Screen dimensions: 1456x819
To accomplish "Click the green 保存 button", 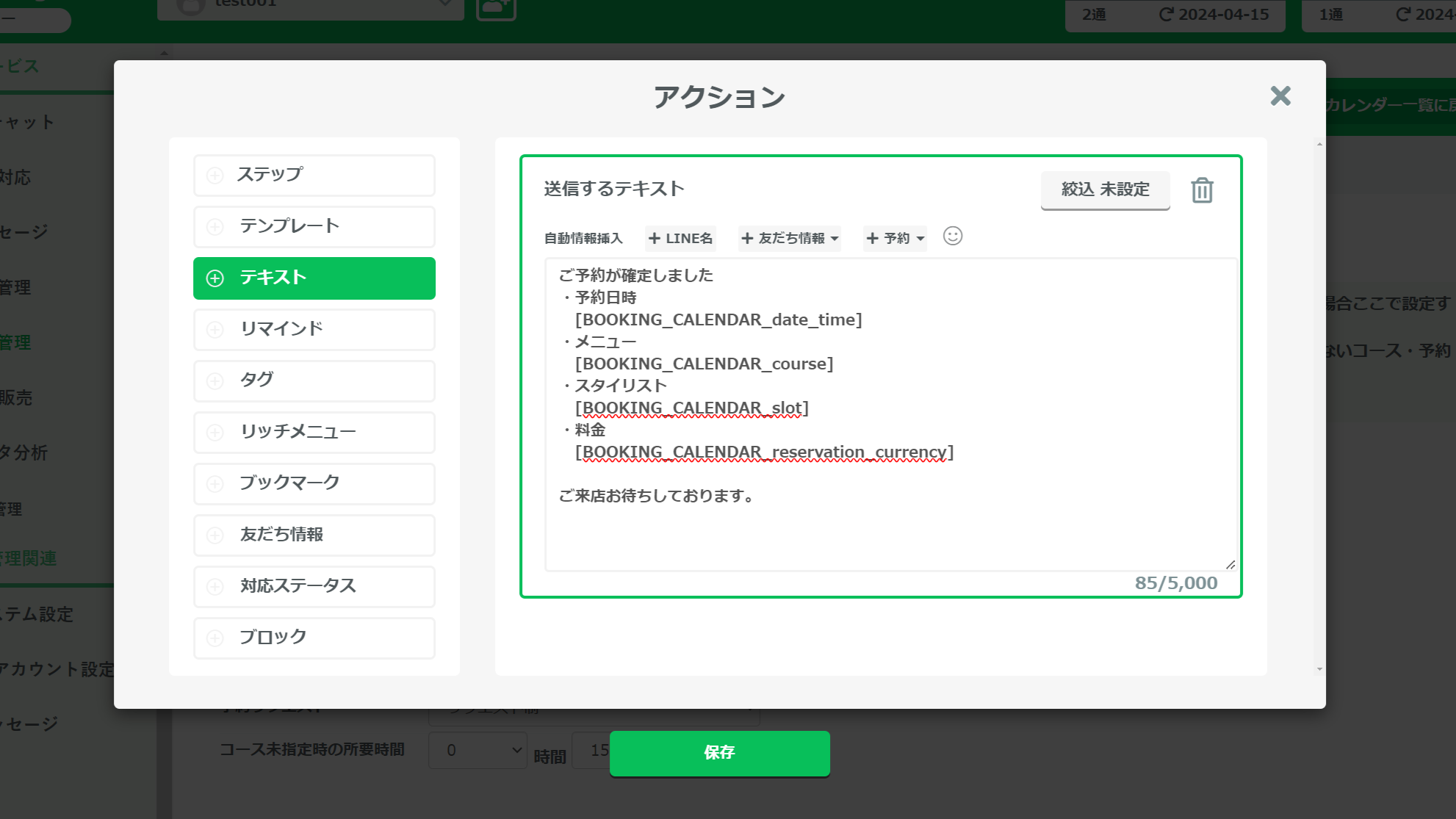I will coord(720,752).
